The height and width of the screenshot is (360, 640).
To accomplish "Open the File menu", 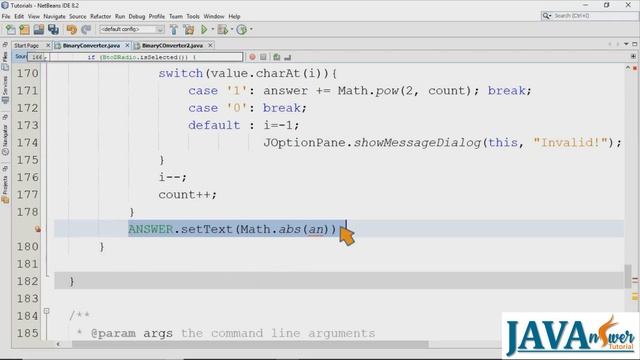I will pyautogui.click(x=6, y=16).
